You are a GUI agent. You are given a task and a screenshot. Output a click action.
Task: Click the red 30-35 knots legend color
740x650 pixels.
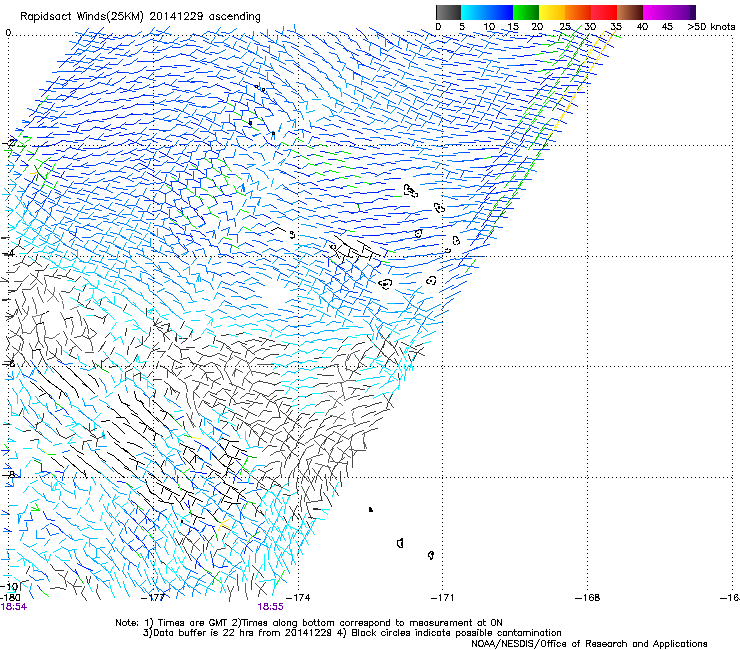(x=604, y=12)
